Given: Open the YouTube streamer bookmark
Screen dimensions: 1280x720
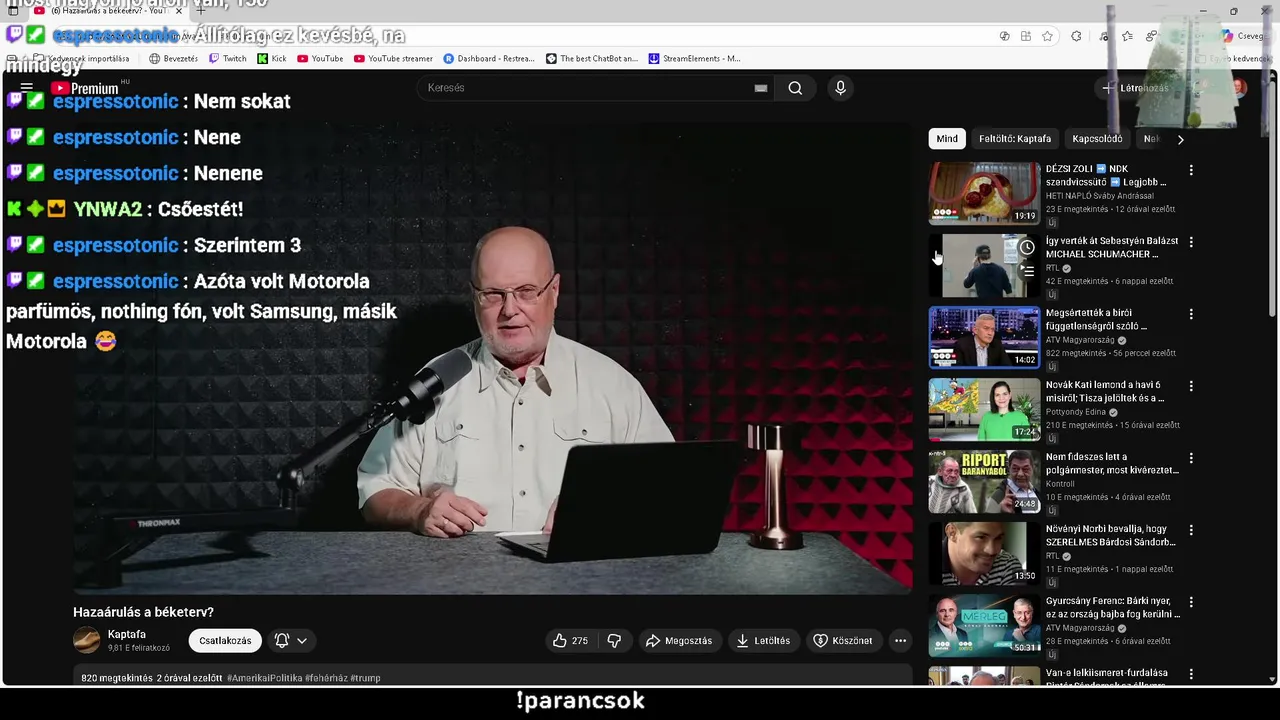Looking at the screenshot, I should [x=392, y=58].
